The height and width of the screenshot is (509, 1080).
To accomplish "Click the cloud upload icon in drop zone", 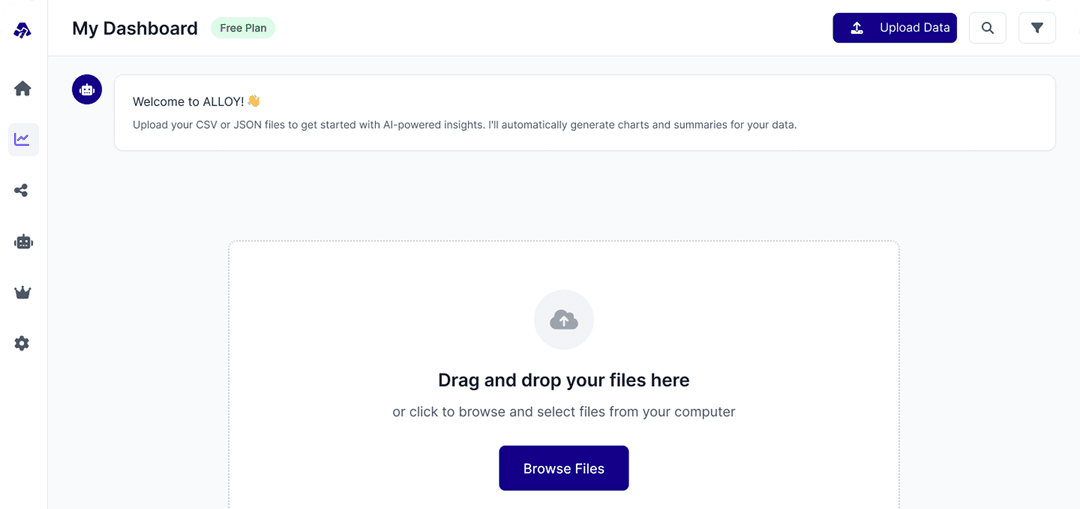I will pyautogui.click(x=564, y=320).
